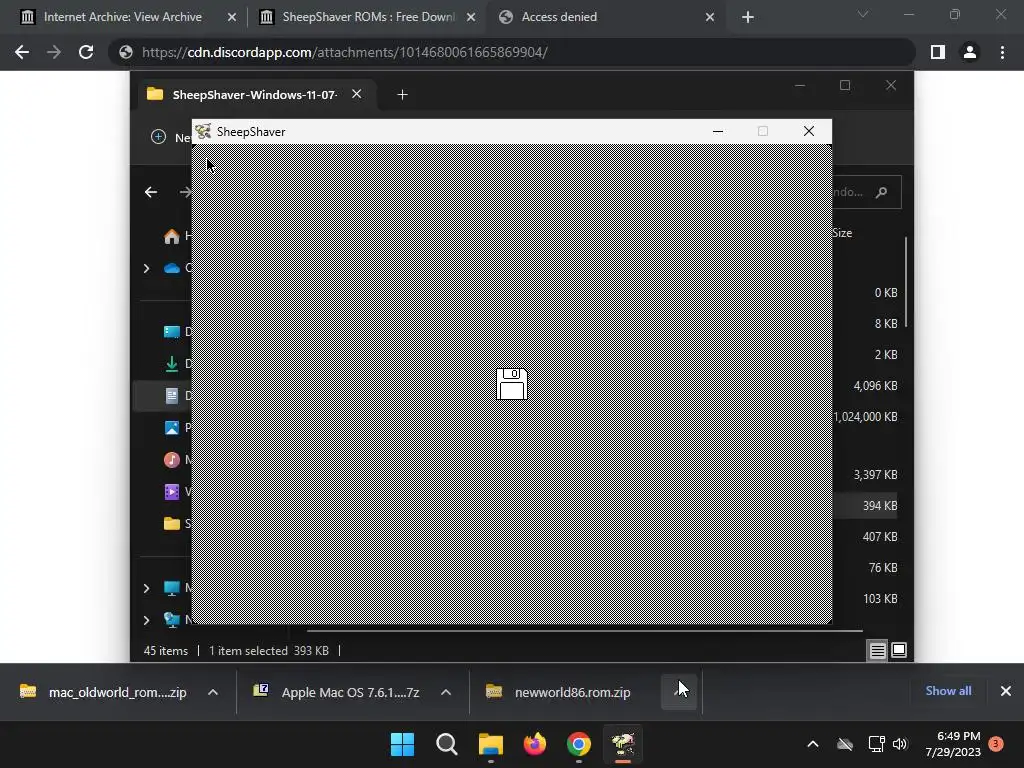
Task: Close Internet Archive: View Archive tab
Action: 232,17
